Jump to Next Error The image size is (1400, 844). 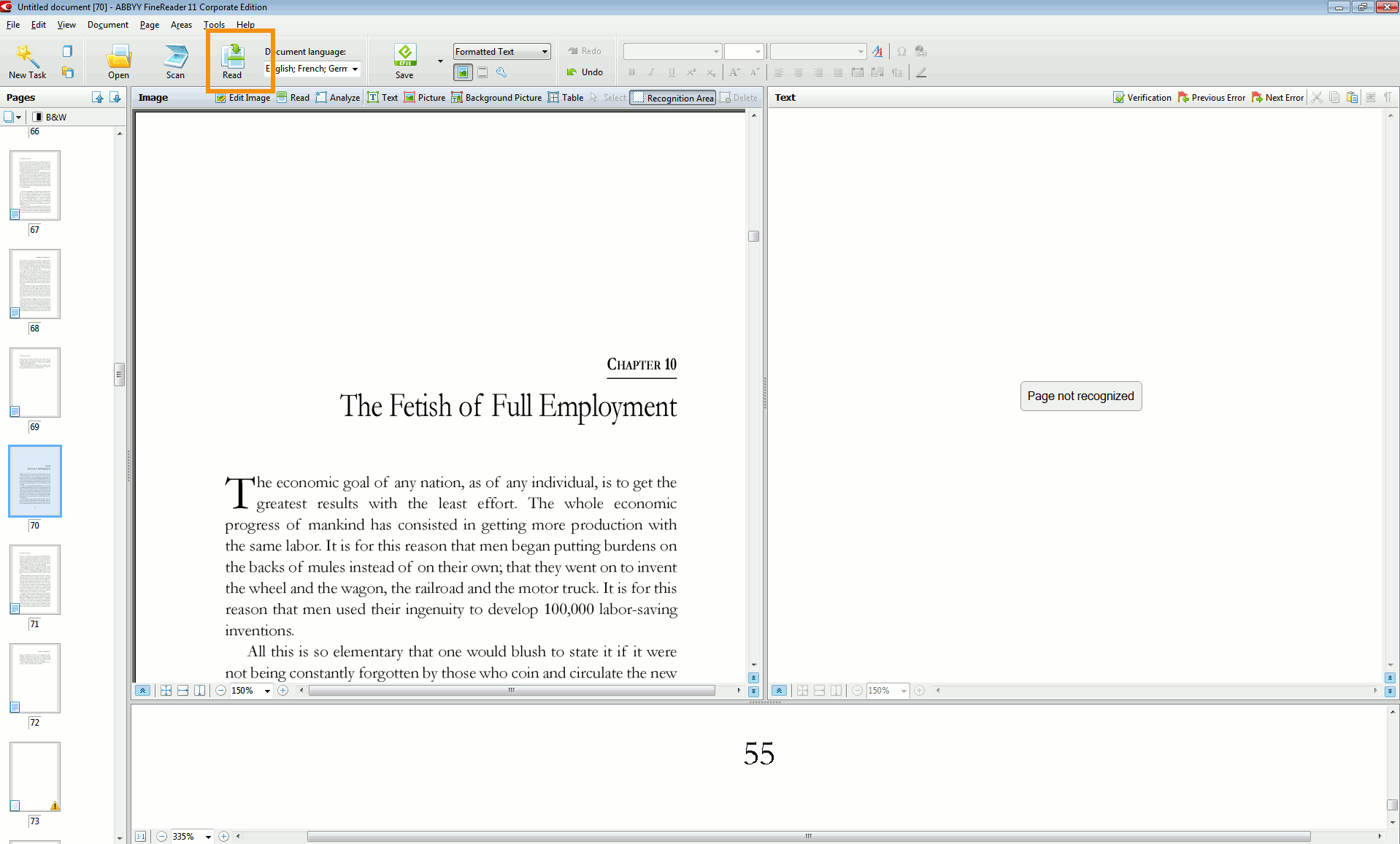click(1277, 98)
